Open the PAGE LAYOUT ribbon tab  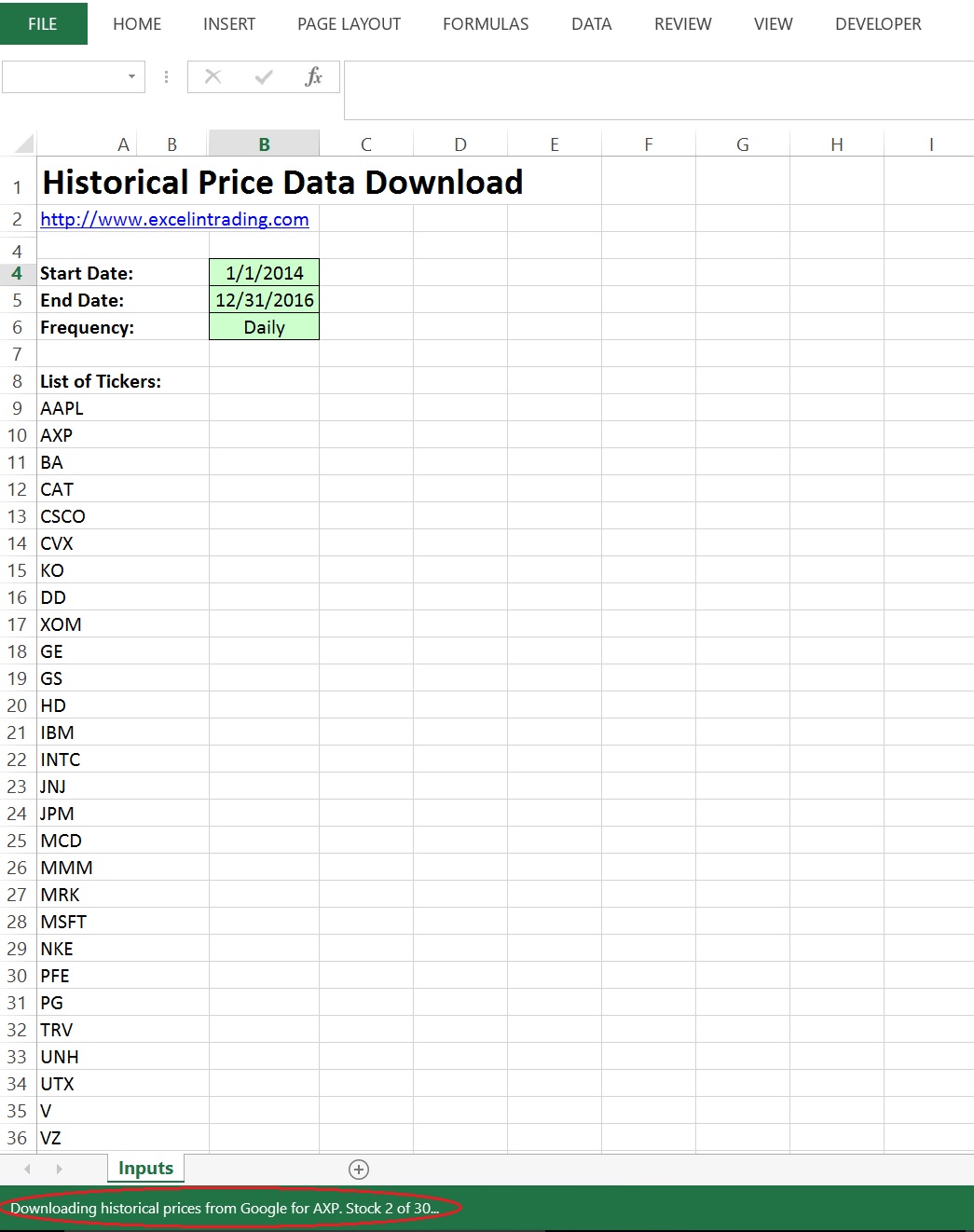coord(349,24)
